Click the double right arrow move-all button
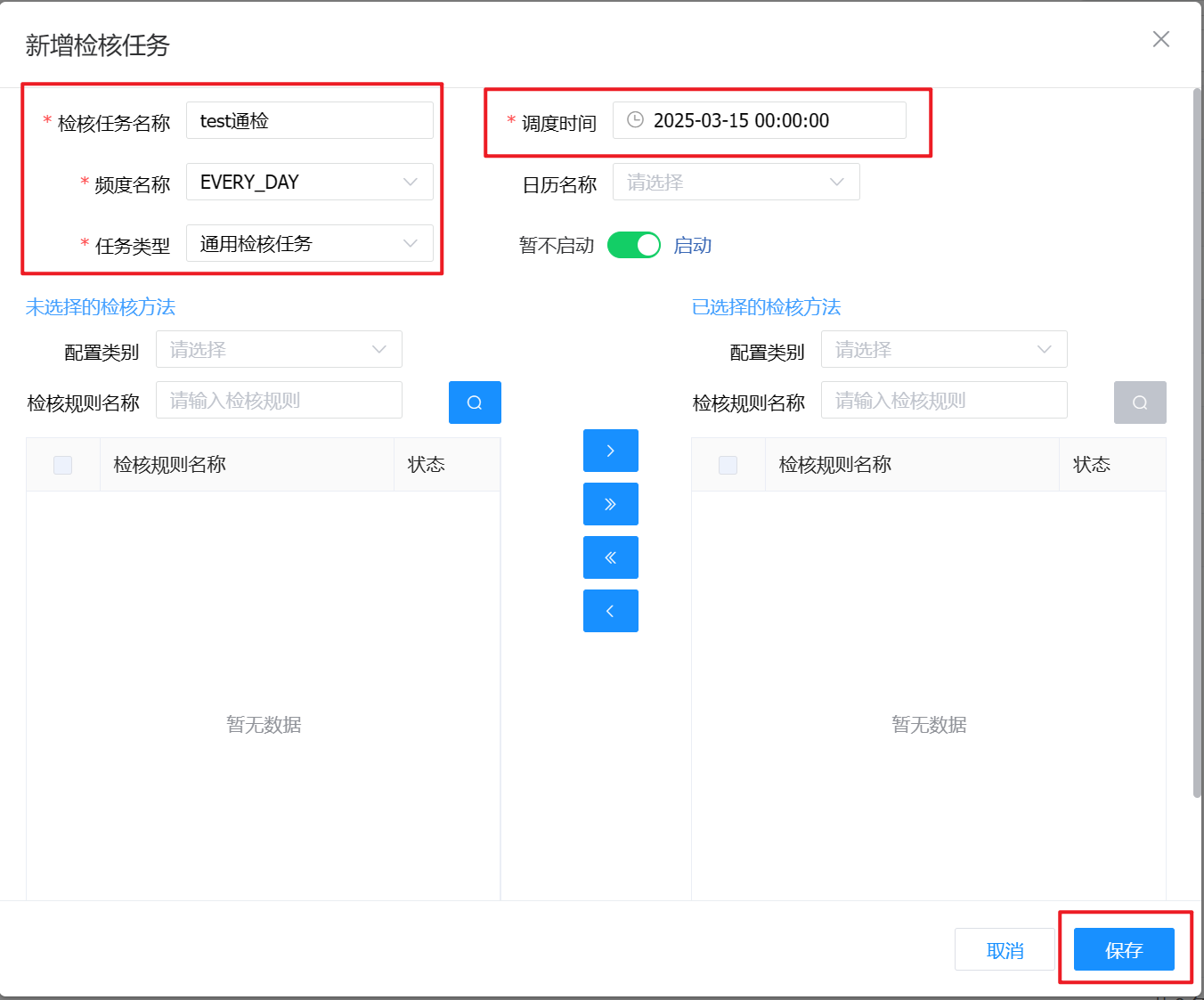The height and width of the screenshot is (1000, 1204). 610,504
